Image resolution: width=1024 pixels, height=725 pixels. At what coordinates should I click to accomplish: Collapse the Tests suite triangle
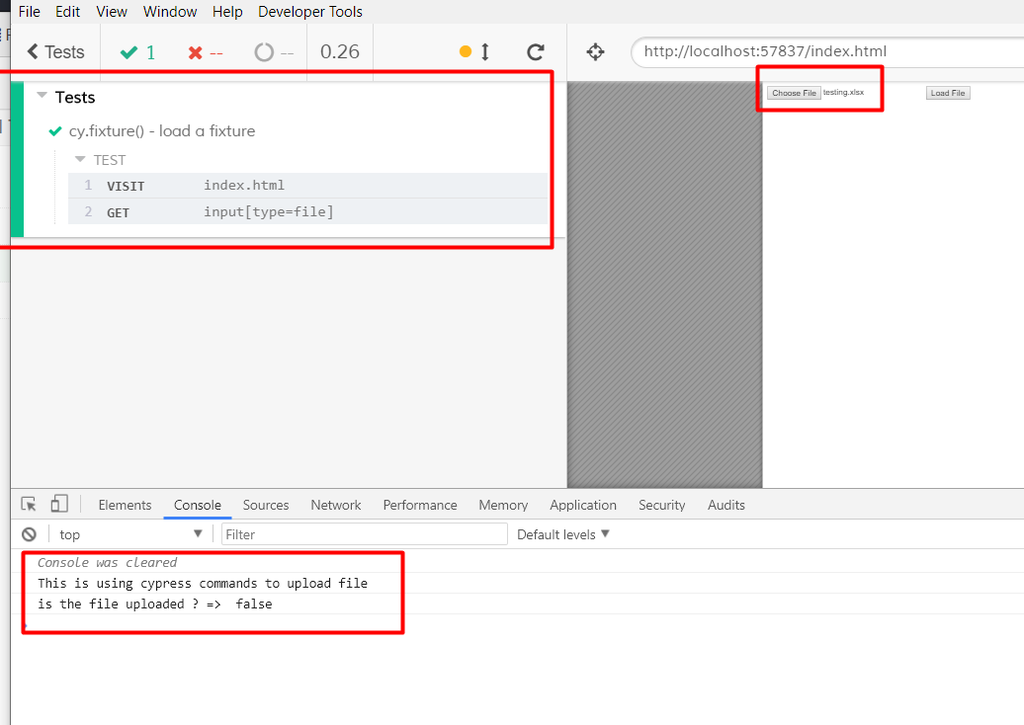click(42, 95)
